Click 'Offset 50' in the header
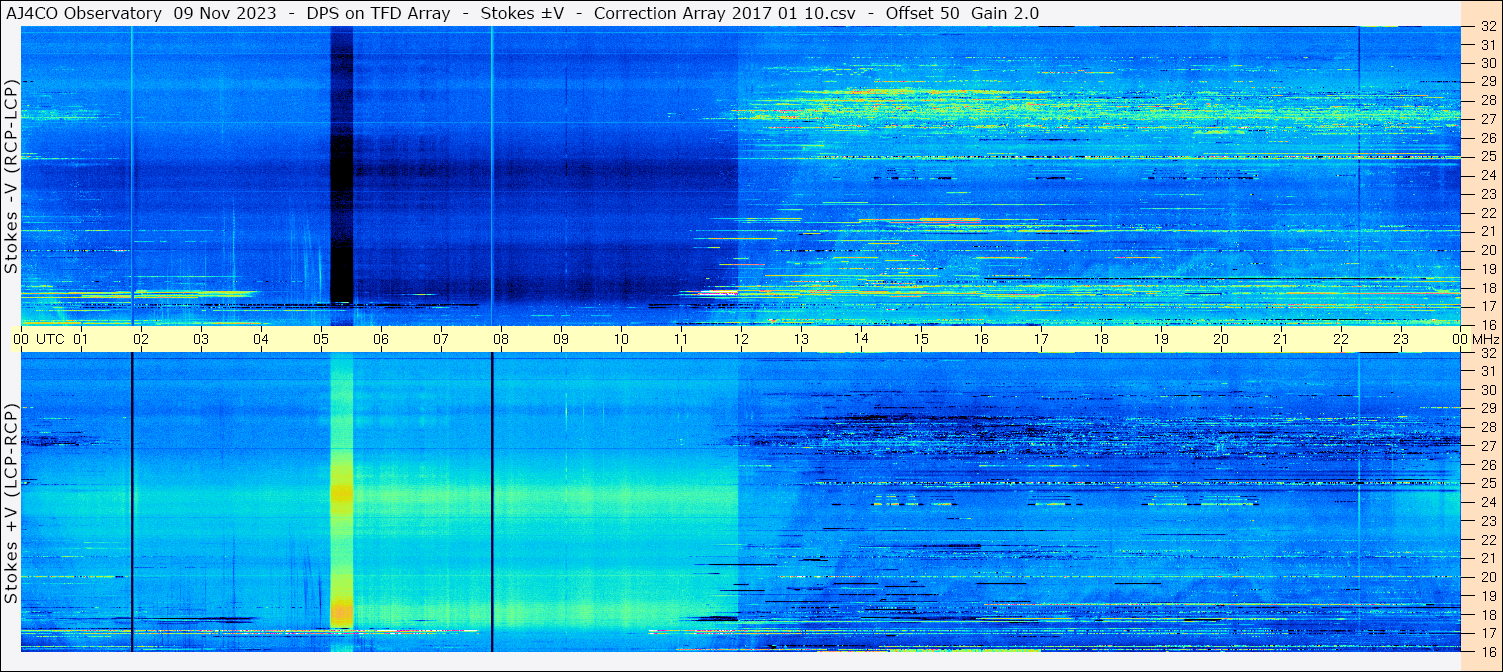This screenshot has width=1503, height=672. pyautogui.click(x=922, y=13)
